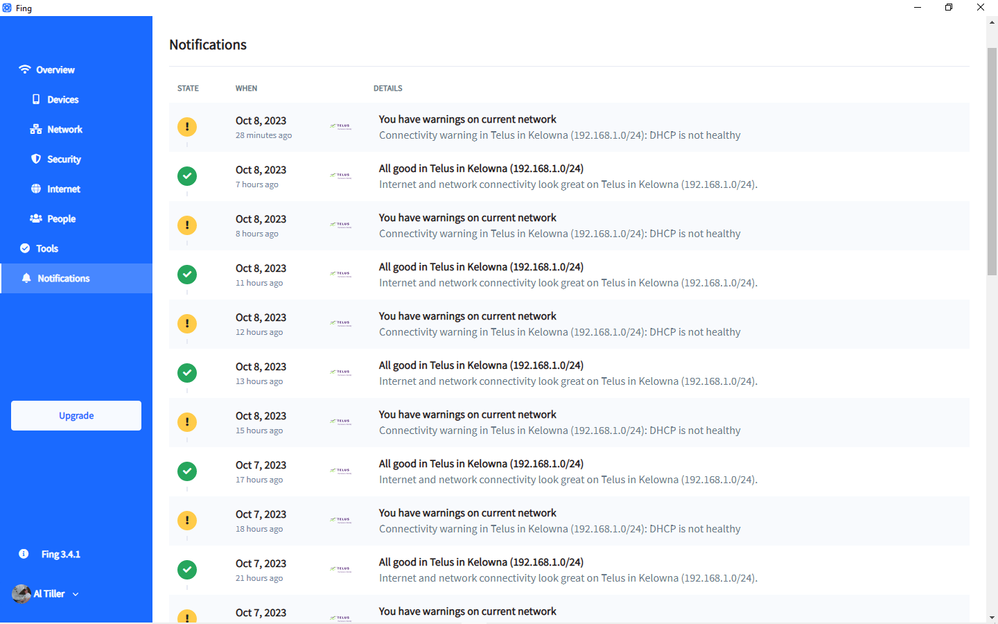Click the Network topology icon

36,130
